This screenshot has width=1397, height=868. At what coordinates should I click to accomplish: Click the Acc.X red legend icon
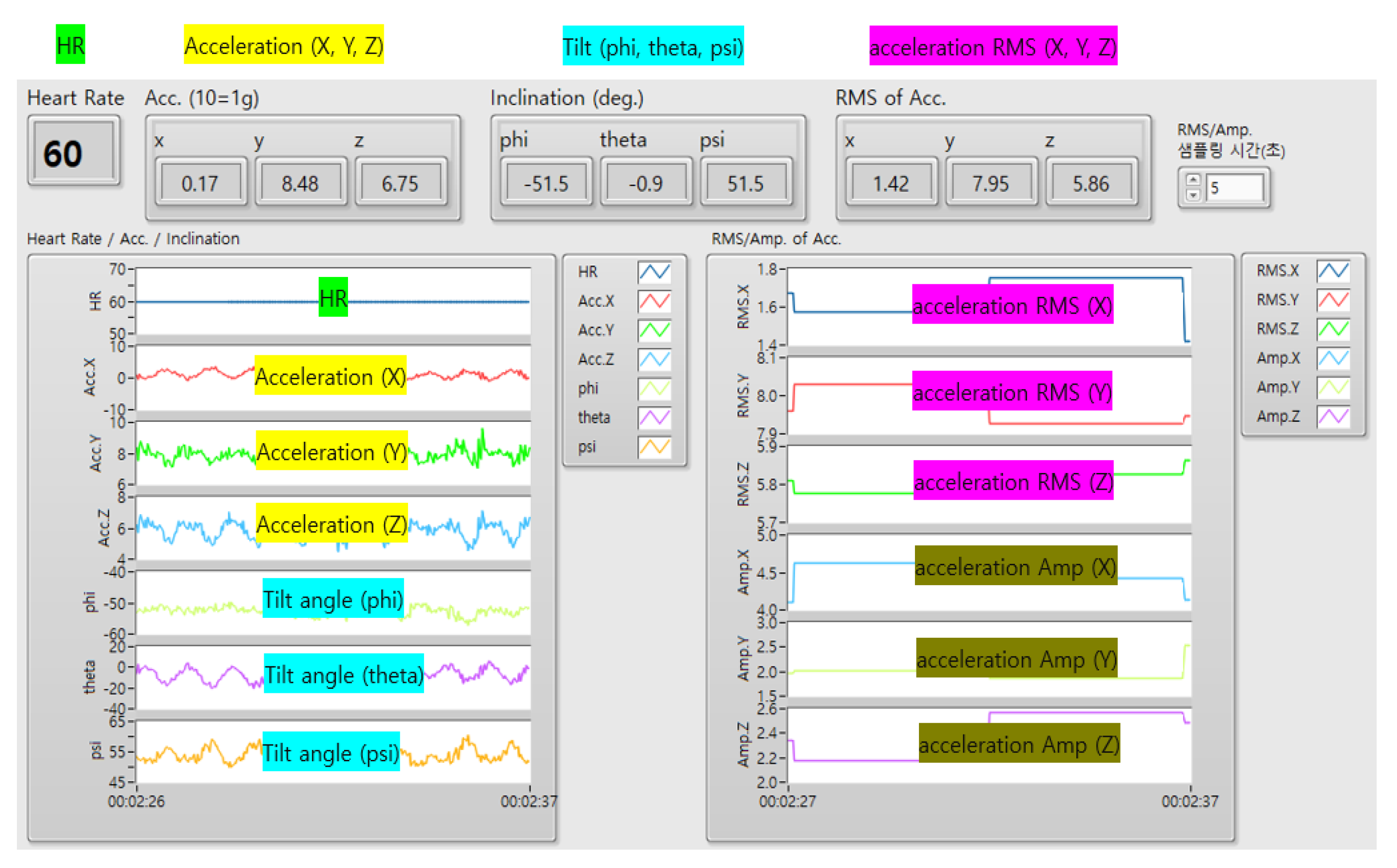[x=654, y=301]
